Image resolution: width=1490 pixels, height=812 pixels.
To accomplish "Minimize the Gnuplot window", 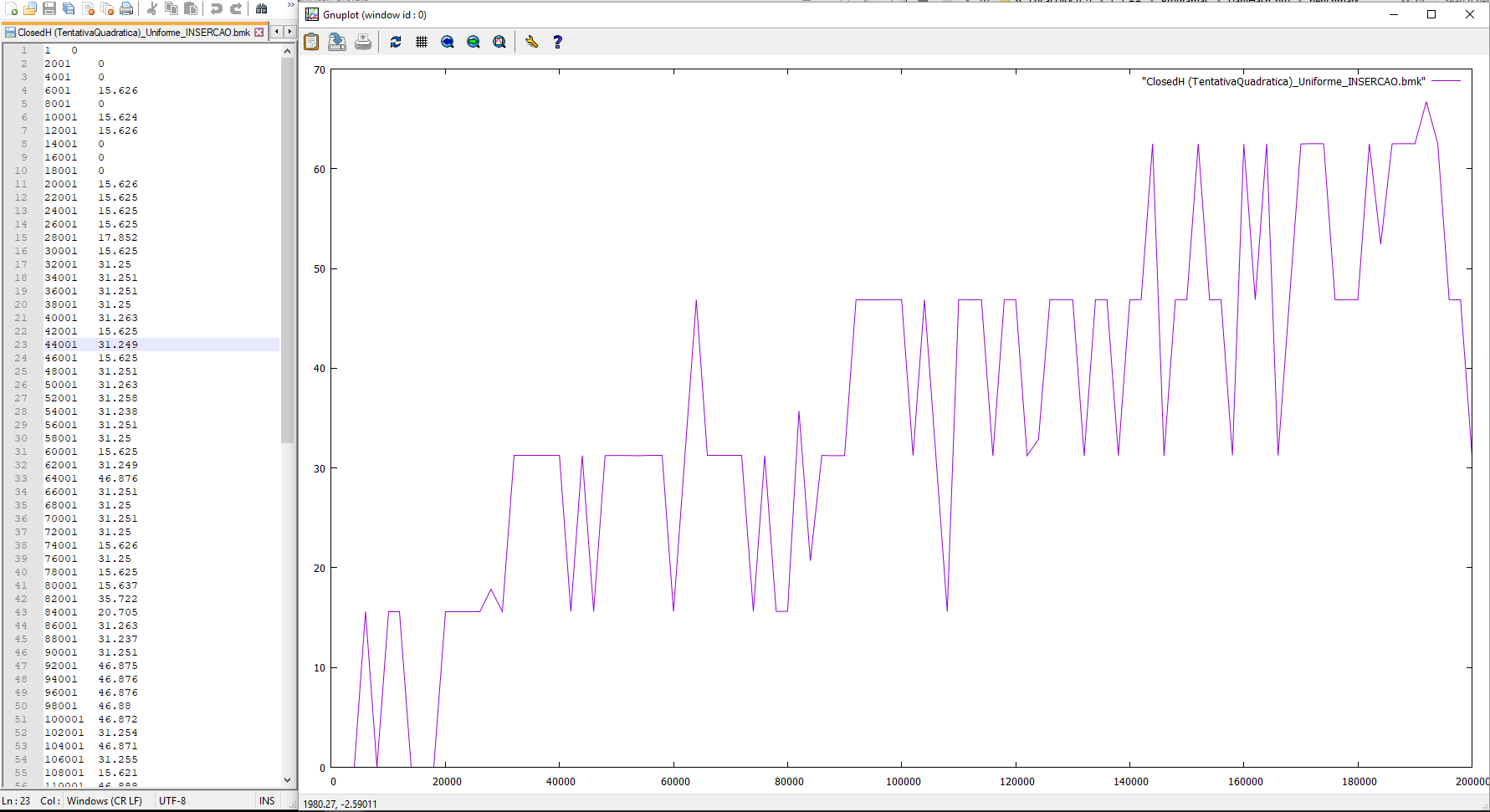I will pyautogui.click(x=1394, y=14).
